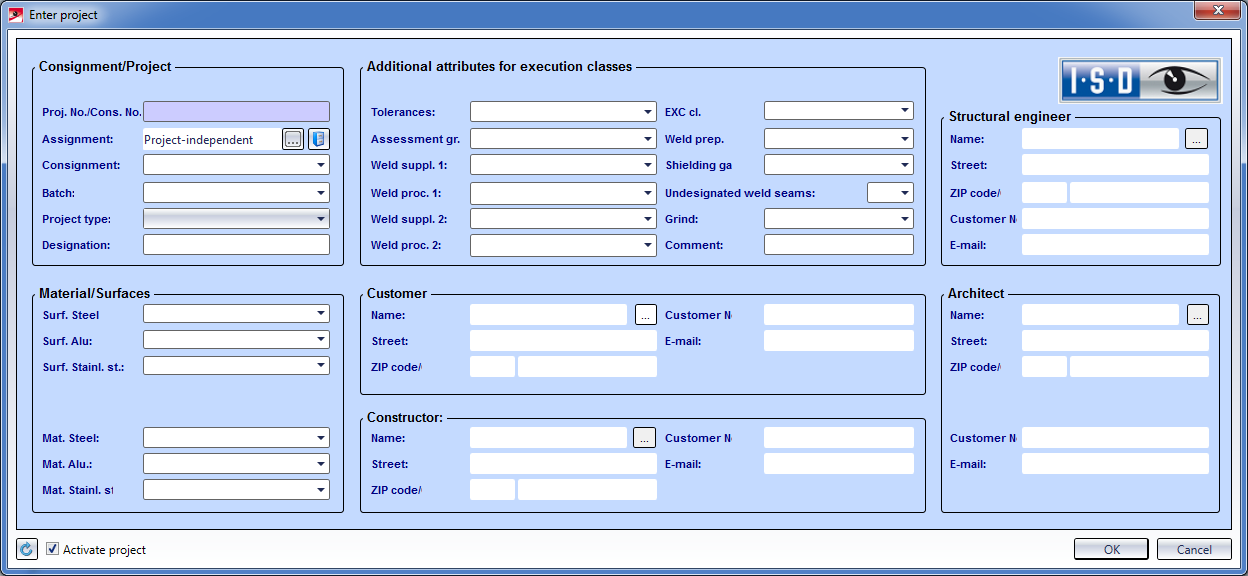1248x576 pixels.
Task: Open the Tolerances dropdown
Action: click(563, 112)
